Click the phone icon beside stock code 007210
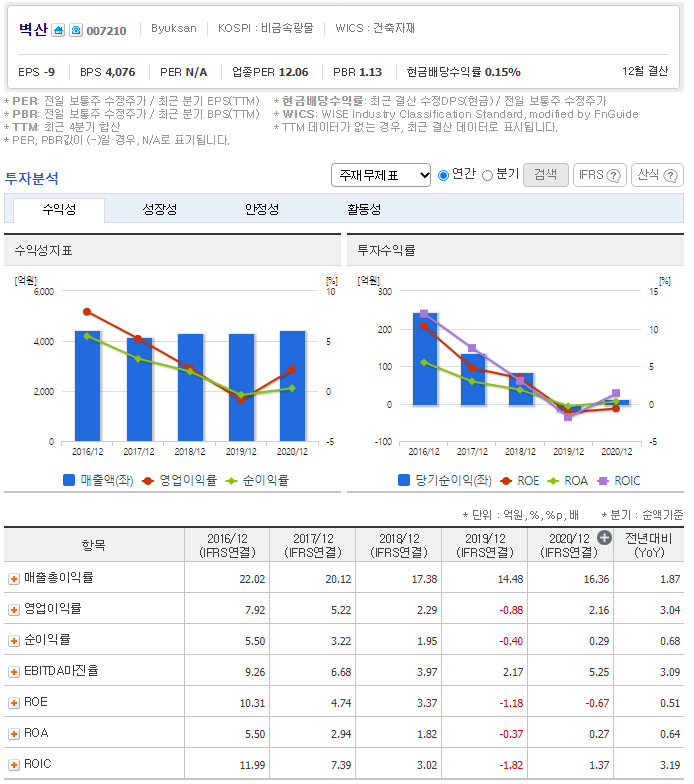The height and width of the screenshot is (784, 694). point(76,30)
